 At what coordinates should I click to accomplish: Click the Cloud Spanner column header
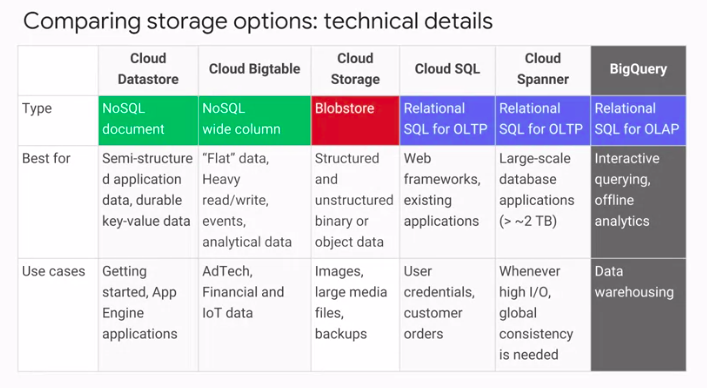click(x=543, y=70)
